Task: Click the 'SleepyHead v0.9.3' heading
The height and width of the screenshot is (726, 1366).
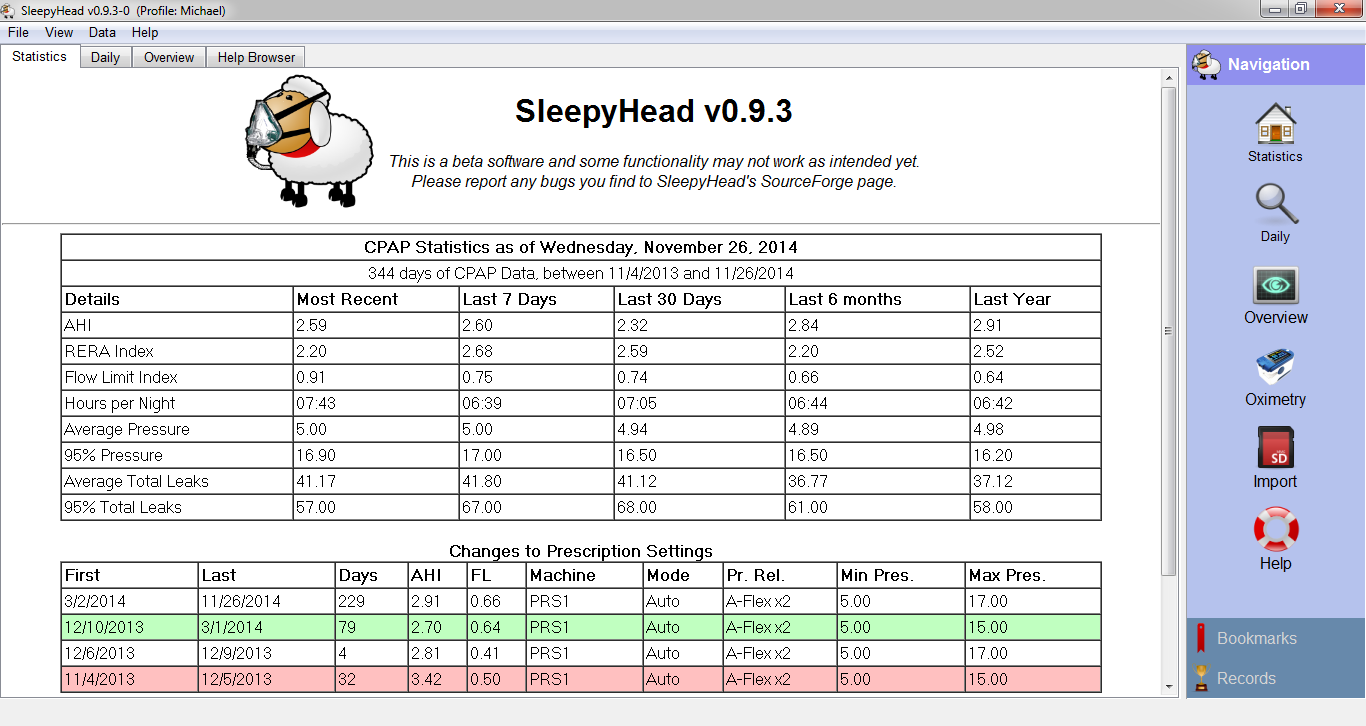Action: 654,111
